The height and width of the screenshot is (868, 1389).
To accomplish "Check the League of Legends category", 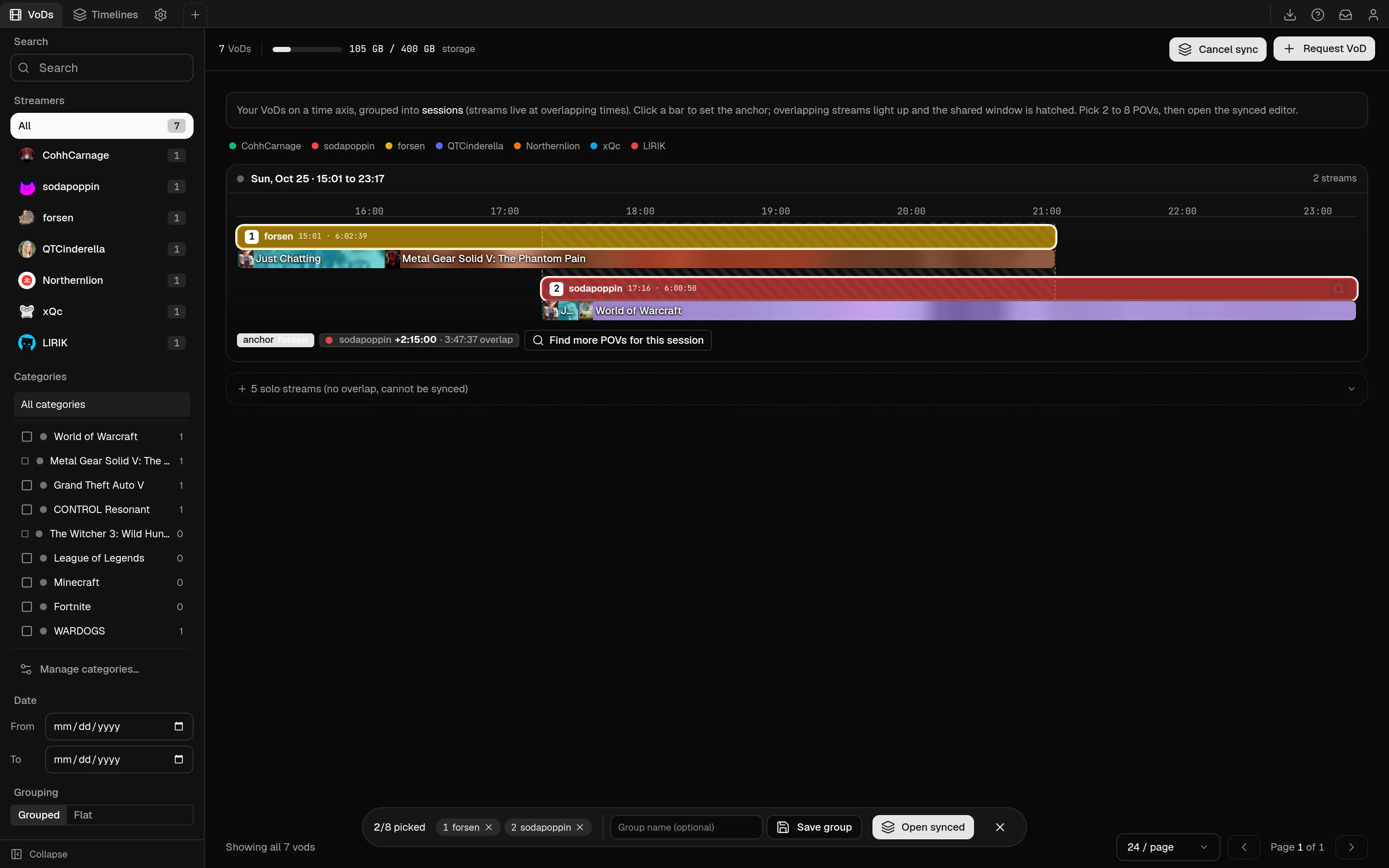I will 26,558.
